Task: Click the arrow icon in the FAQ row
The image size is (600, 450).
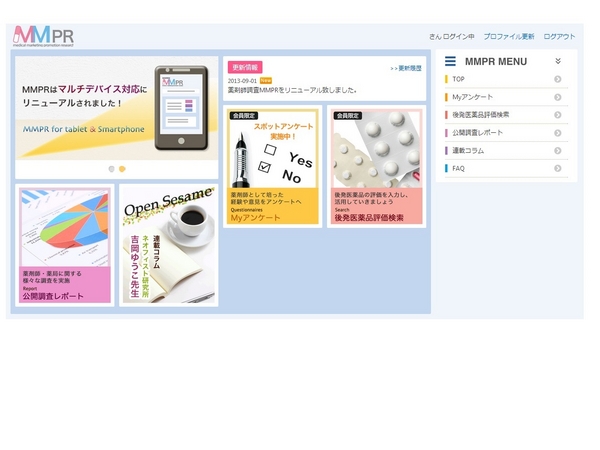Action: (x=558, y=168)
